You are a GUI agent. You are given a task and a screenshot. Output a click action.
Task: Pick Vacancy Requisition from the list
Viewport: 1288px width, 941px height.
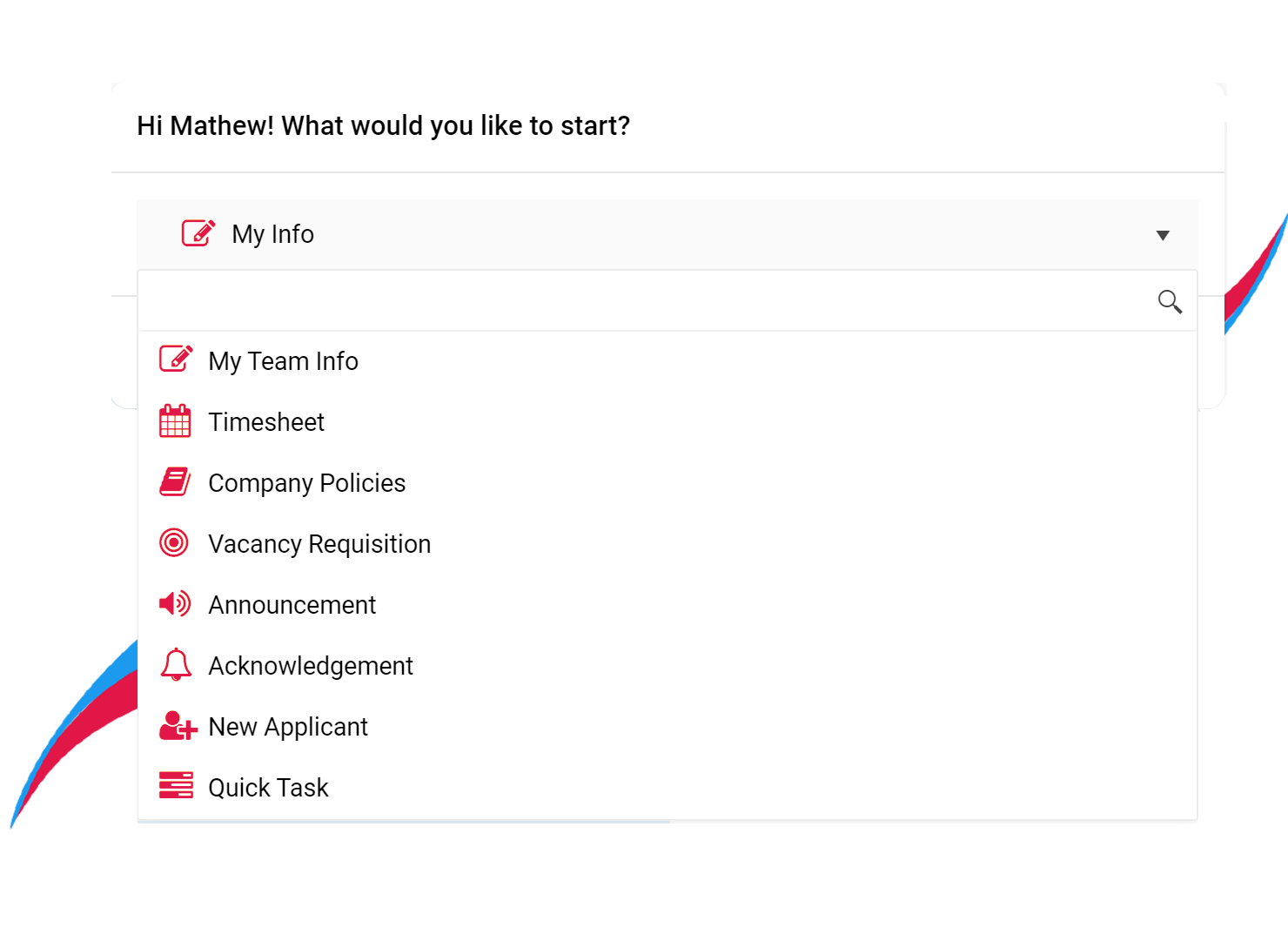click(319, 544)
